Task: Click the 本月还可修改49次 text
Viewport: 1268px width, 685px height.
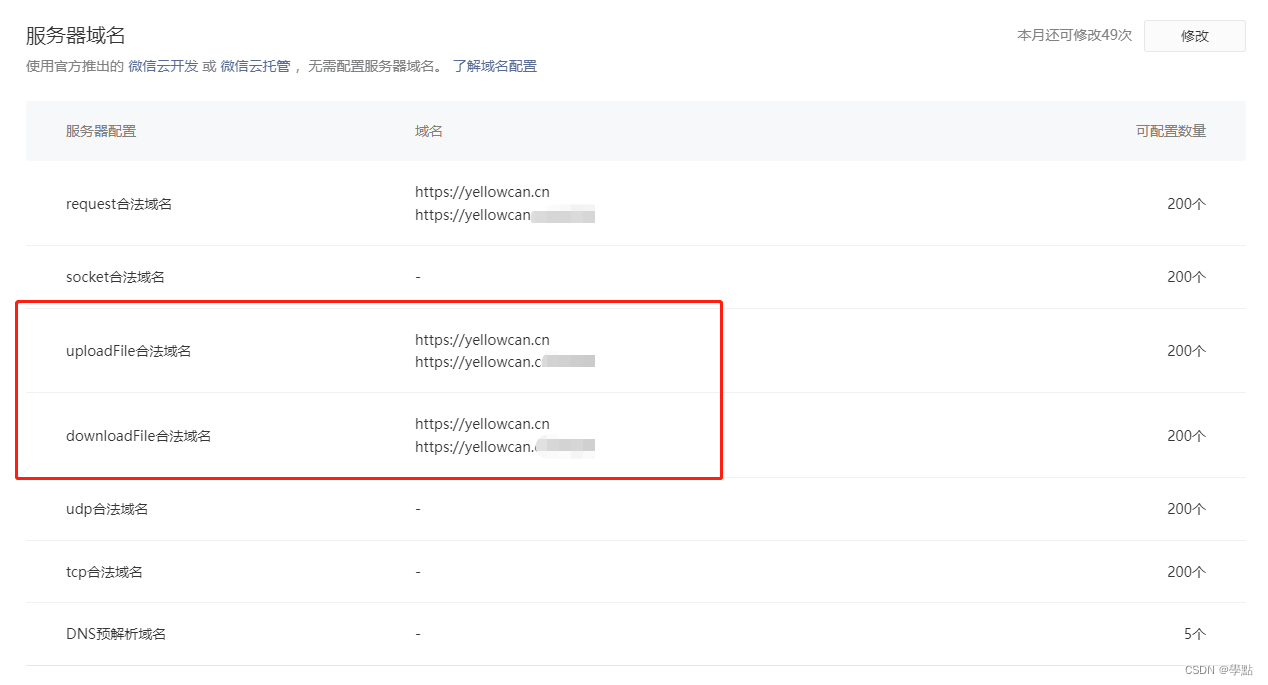Action: pos(1073,35)
